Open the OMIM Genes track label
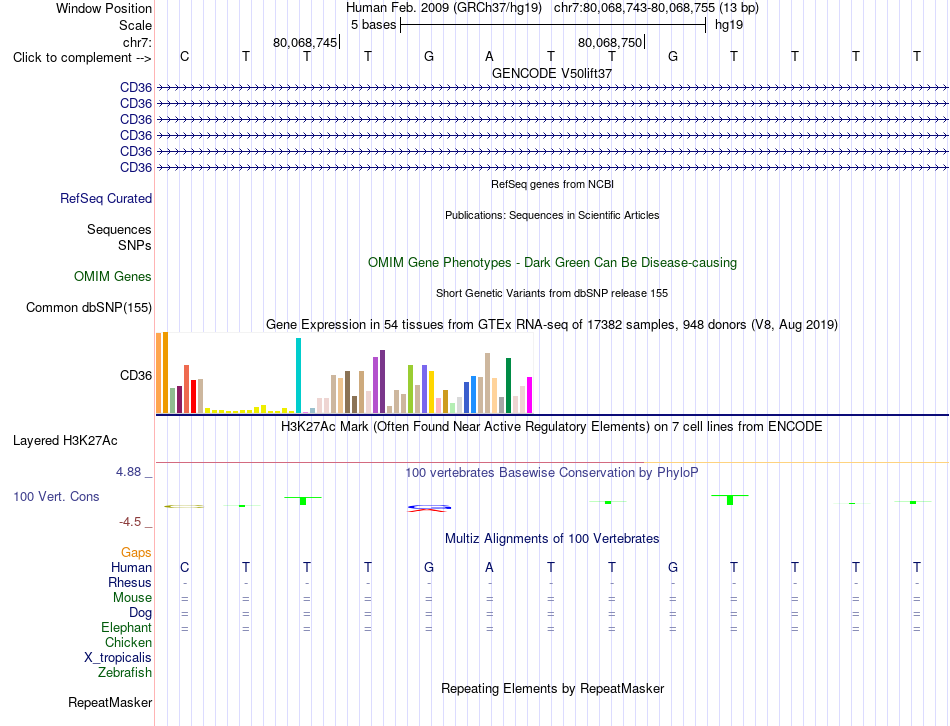The height and width of the screenshot is (726, 950). coord(113,276)
